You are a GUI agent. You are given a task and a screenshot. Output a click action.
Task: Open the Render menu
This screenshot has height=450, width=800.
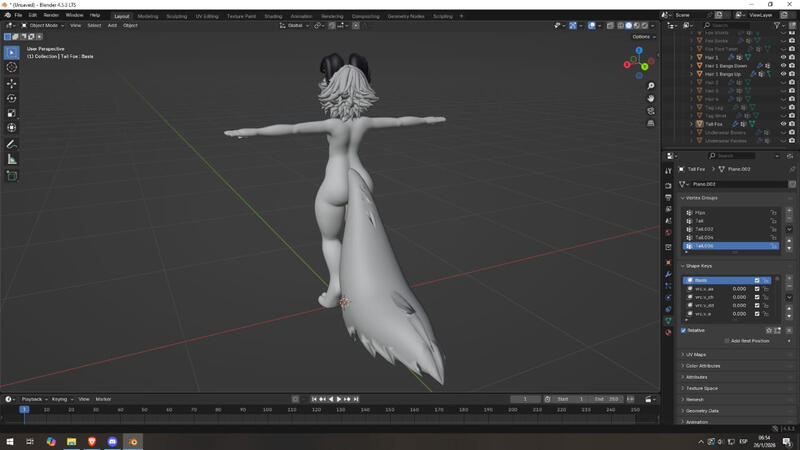click(x=51, y=15)
